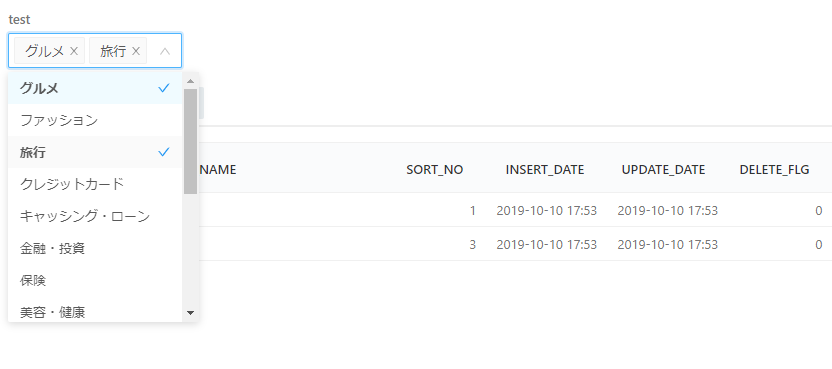The image size is (832, 369).
Task: Remove the グルメ tag with its x icon
Action: click(x=74, y=51)
